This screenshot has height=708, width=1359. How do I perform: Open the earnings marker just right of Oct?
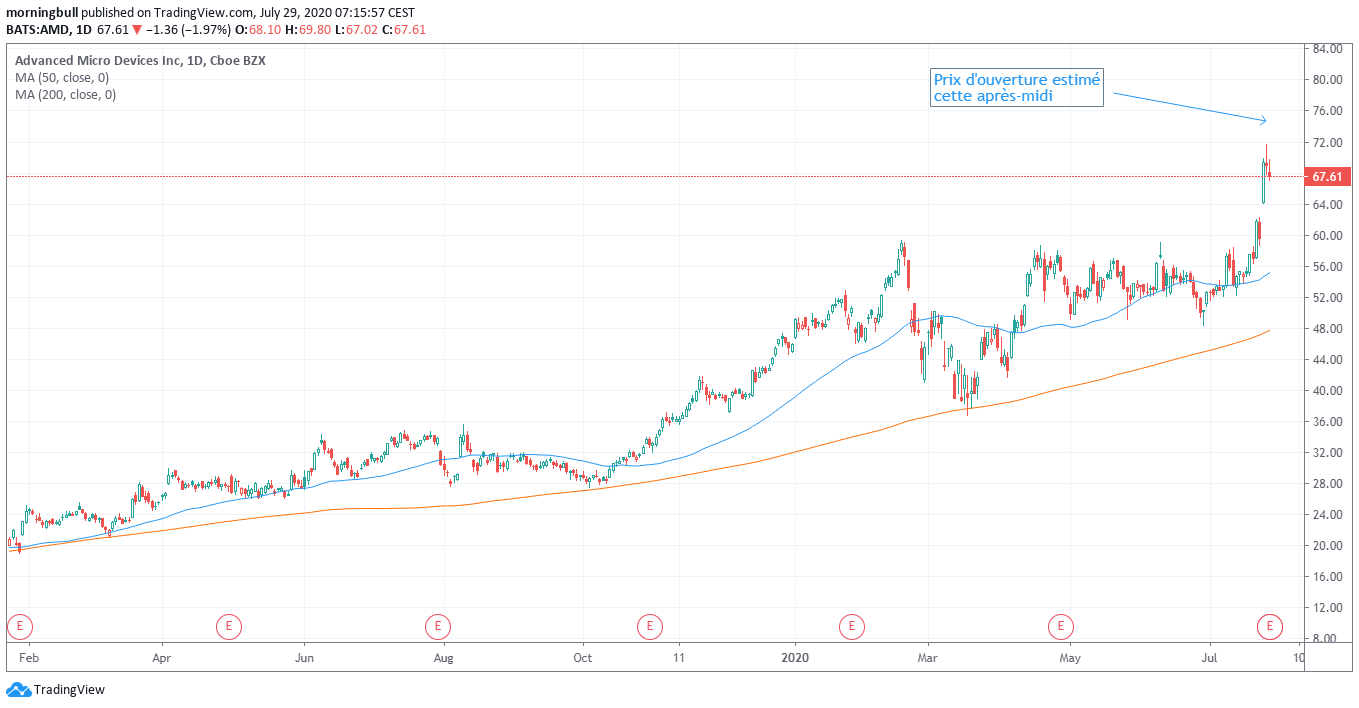click(x=649, y=627)
